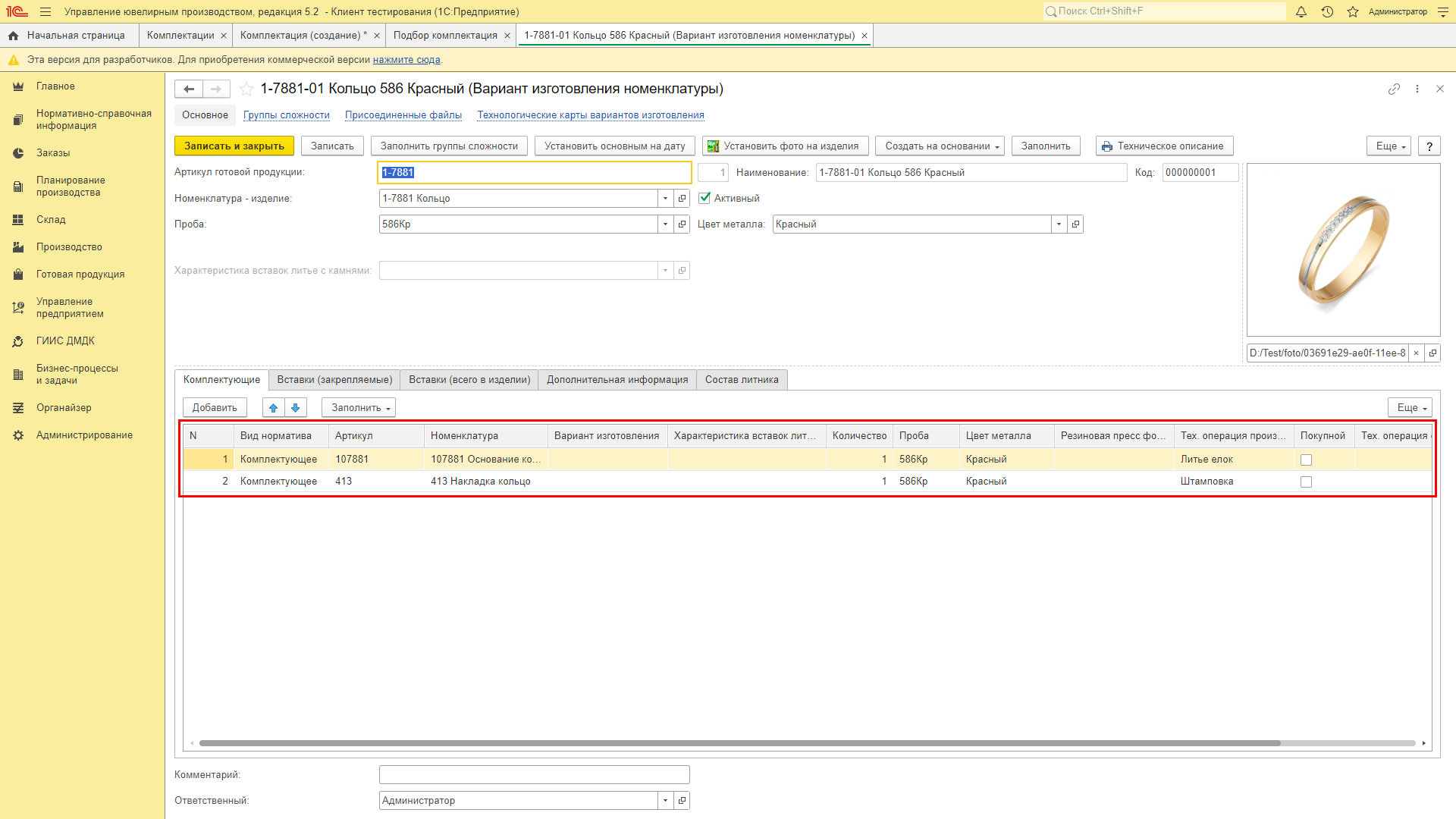Viewport: 1456px width, 819px height.
Task: Toggle Покупной checkbox for row 413
Action: click(1306, 482)
